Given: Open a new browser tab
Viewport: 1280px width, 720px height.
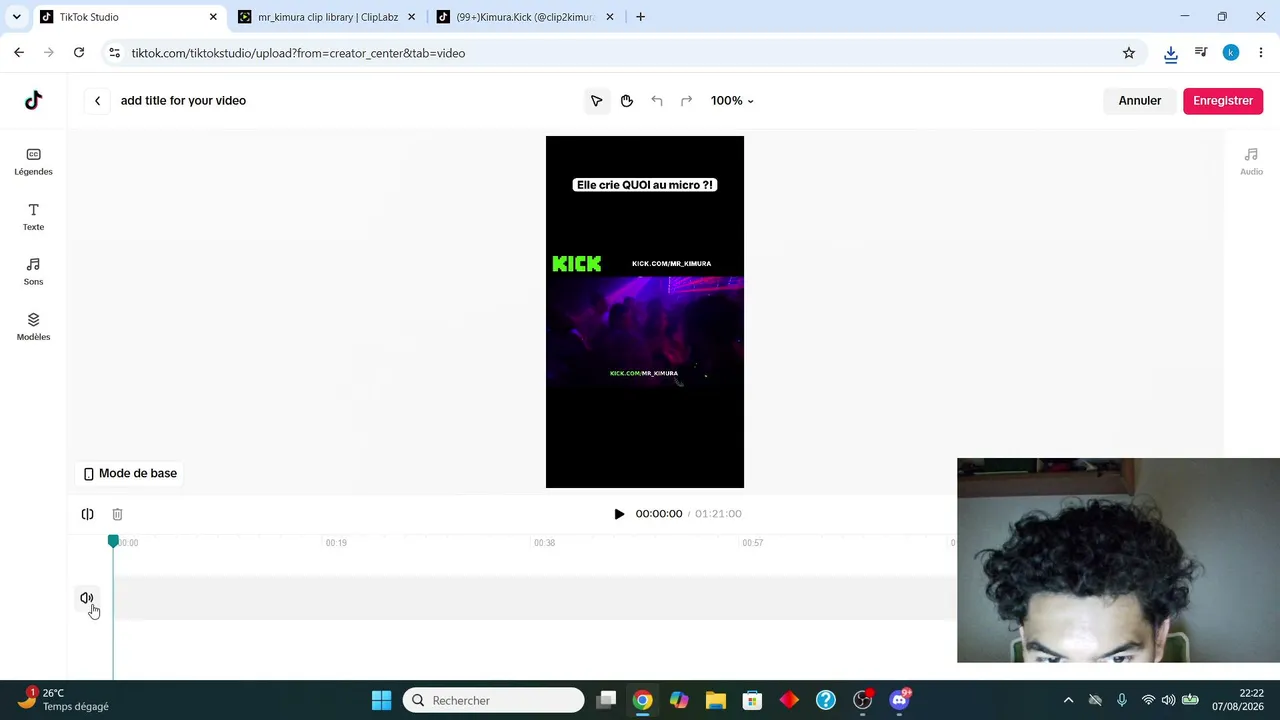Looking at the screenshot, I should tap(641, 17).
